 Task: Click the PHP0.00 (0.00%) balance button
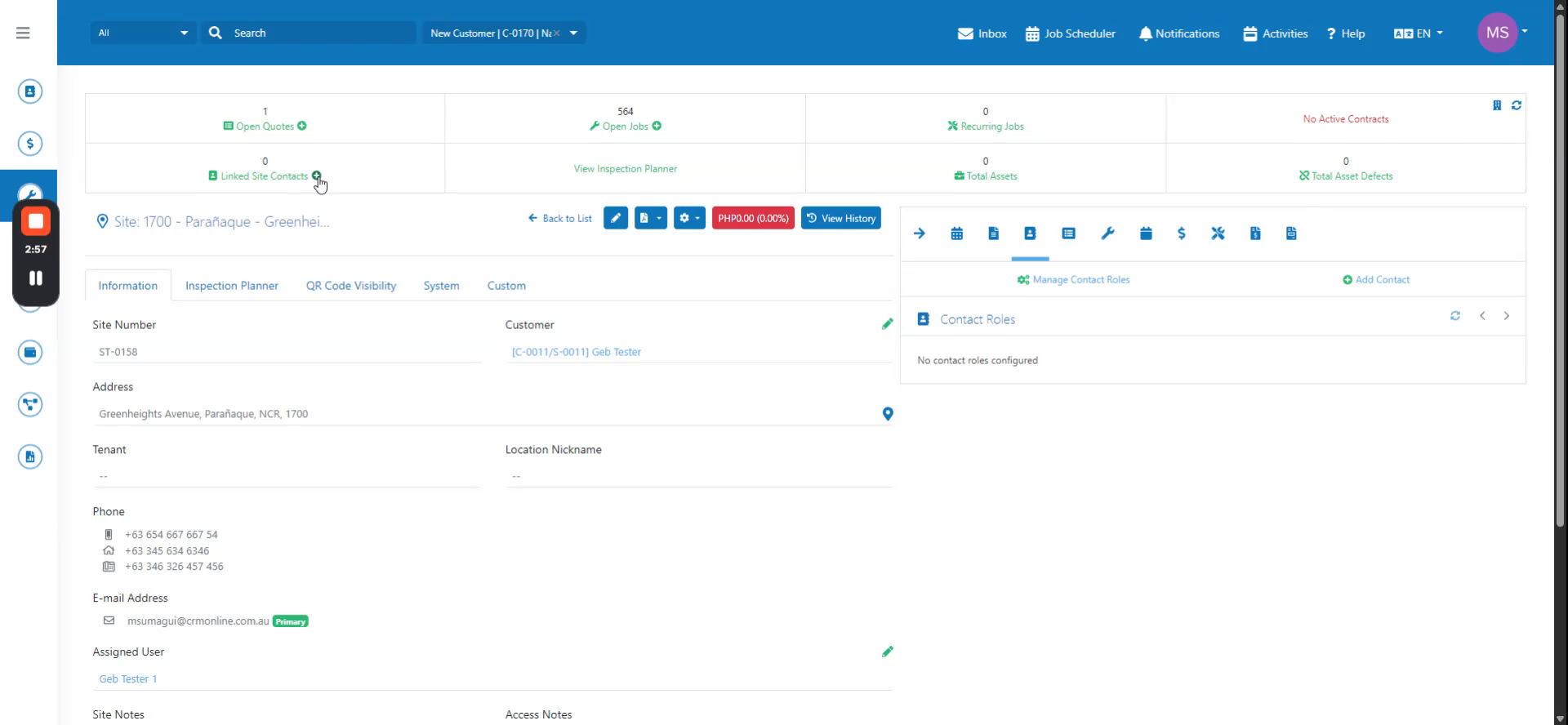[x=753, y=218]
